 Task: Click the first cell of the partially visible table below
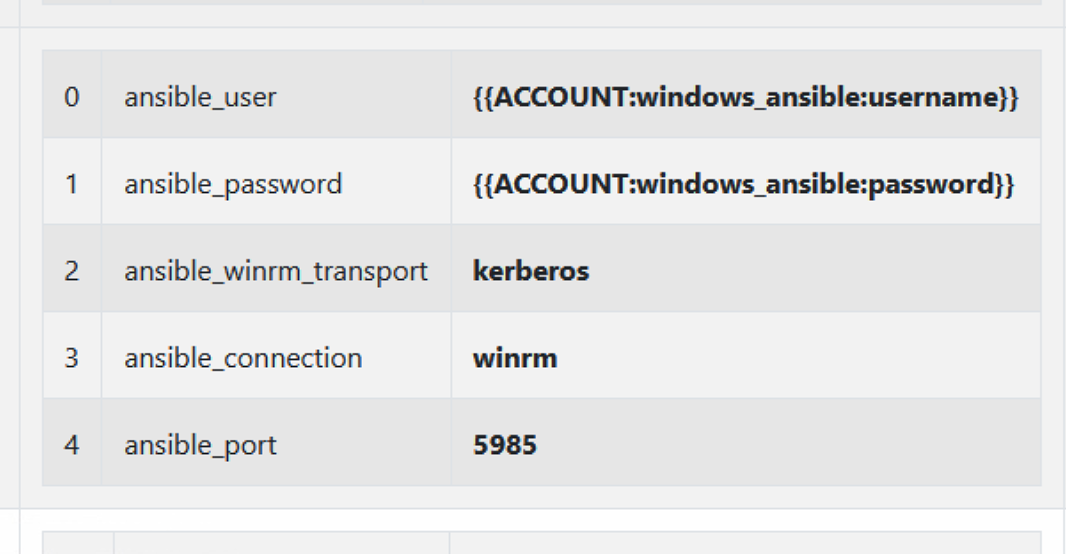coord(78,543)
